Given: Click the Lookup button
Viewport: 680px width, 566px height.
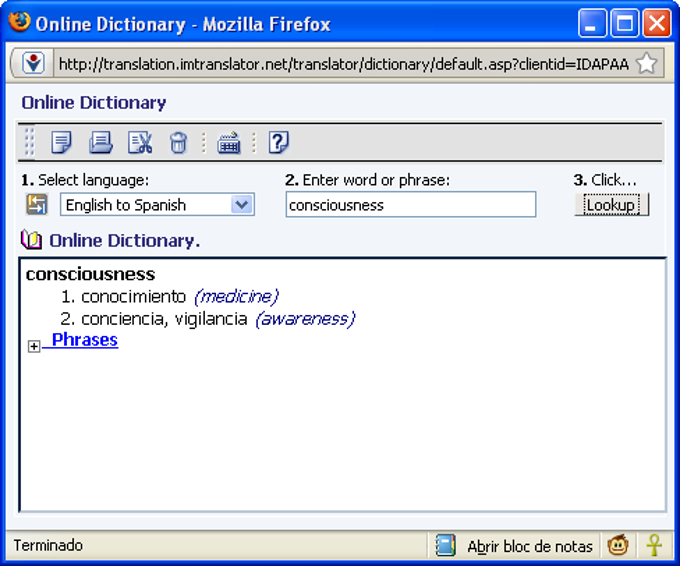Looking at the screenshot, I should coord(611,205).
